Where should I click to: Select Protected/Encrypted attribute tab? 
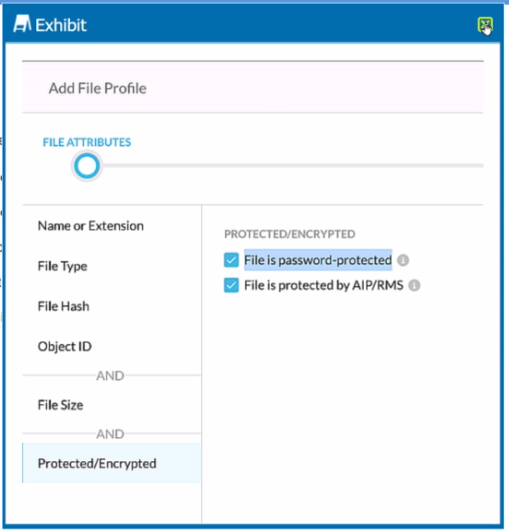pyautogui.click(x=112, y=463)
